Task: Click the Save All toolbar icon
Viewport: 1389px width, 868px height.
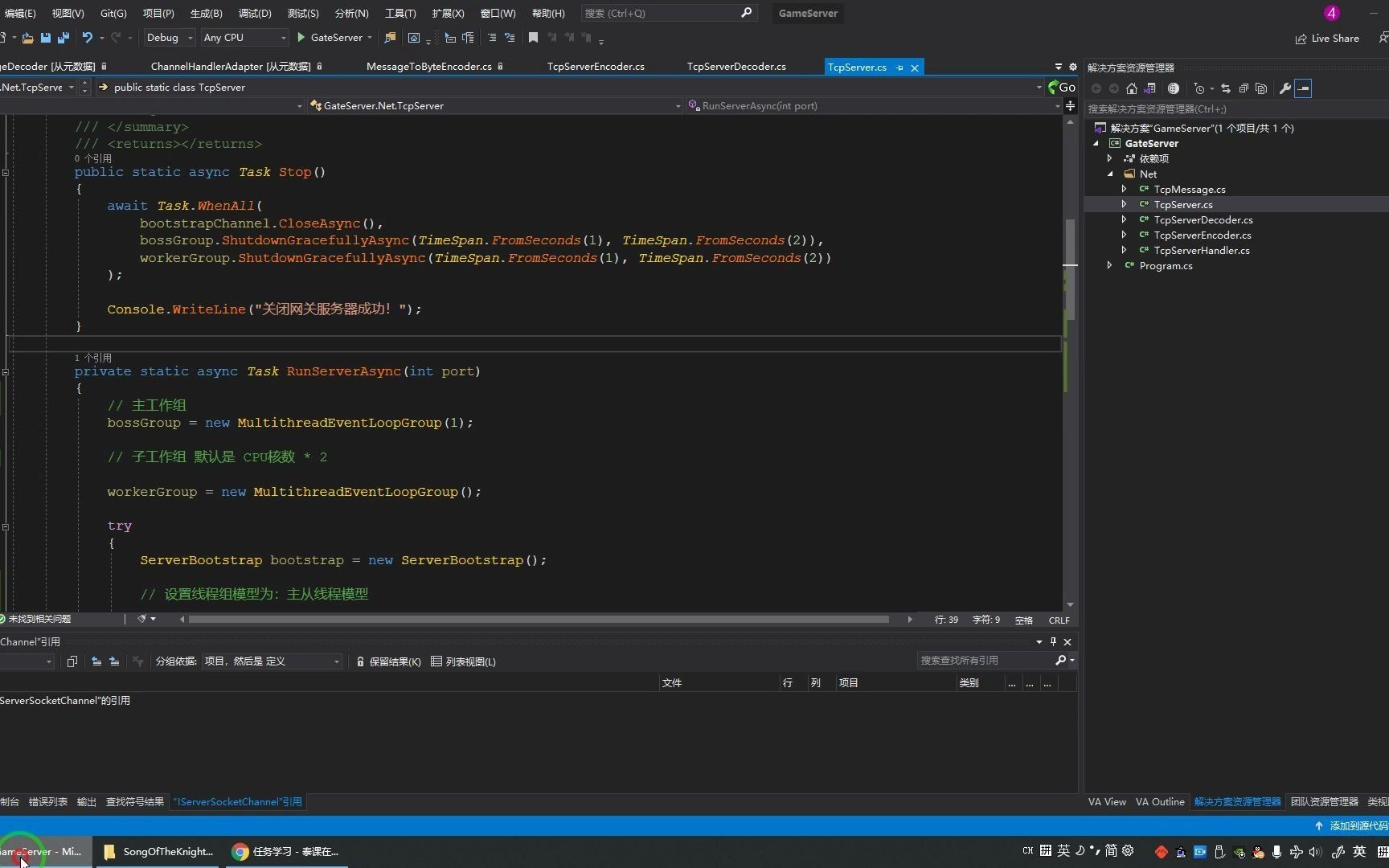Action: tap(64, 38)
